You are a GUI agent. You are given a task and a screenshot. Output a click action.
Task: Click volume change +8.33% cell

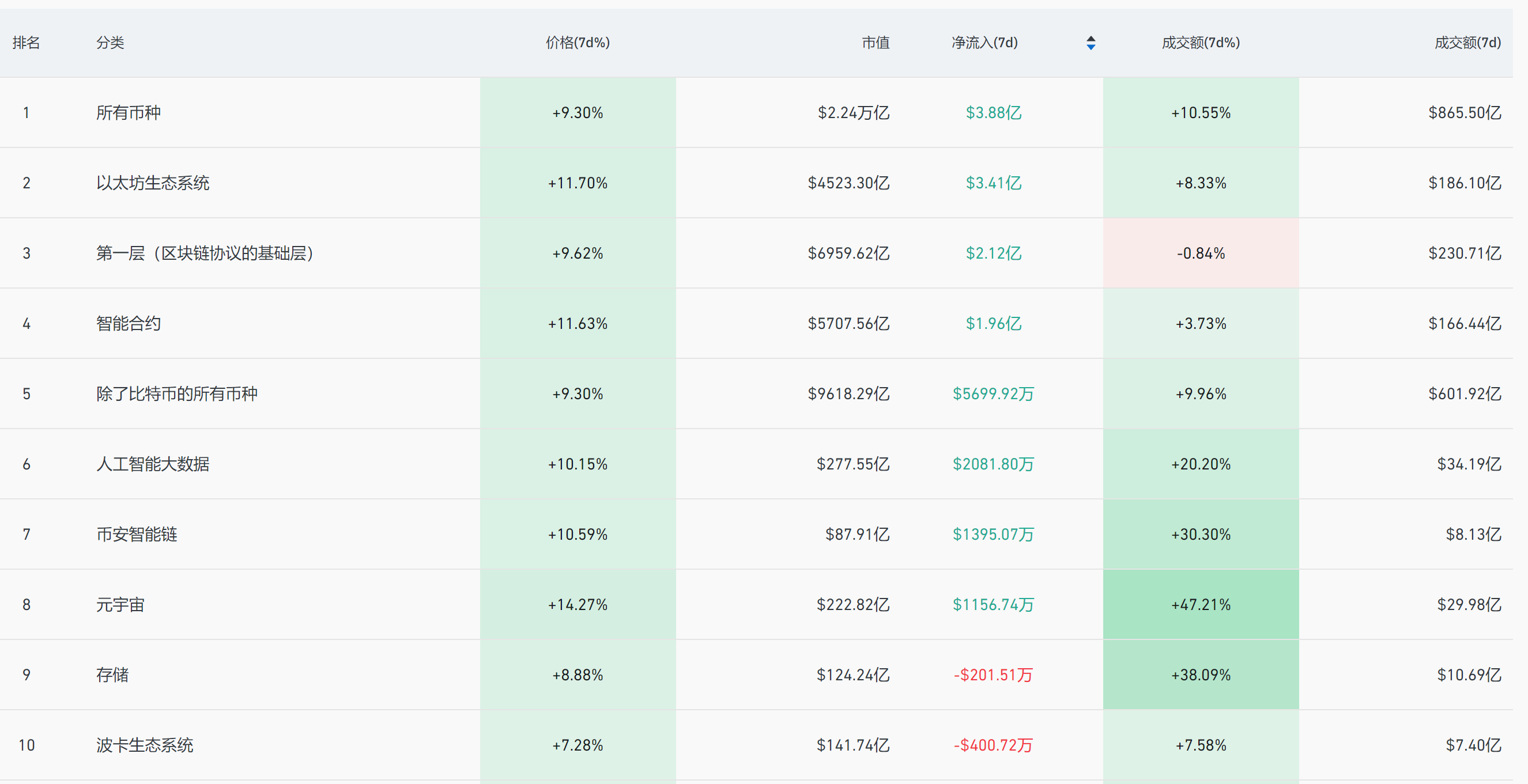(1201, 183)
